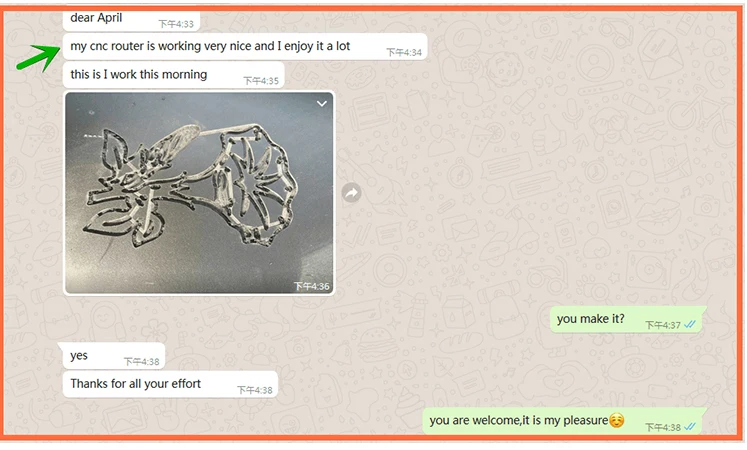This screenshot has width=747, height=450.
Task: Click the 下午4:33 timestamp near 'dear April'
Action: 176,24
